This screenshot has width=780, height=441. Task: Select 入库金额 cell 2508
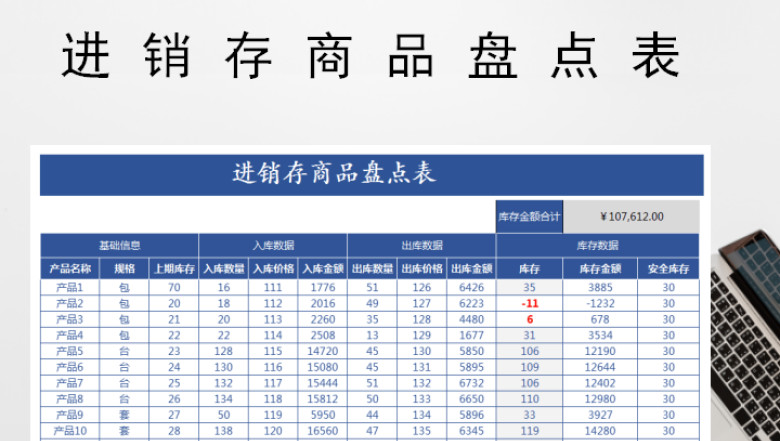323,335
